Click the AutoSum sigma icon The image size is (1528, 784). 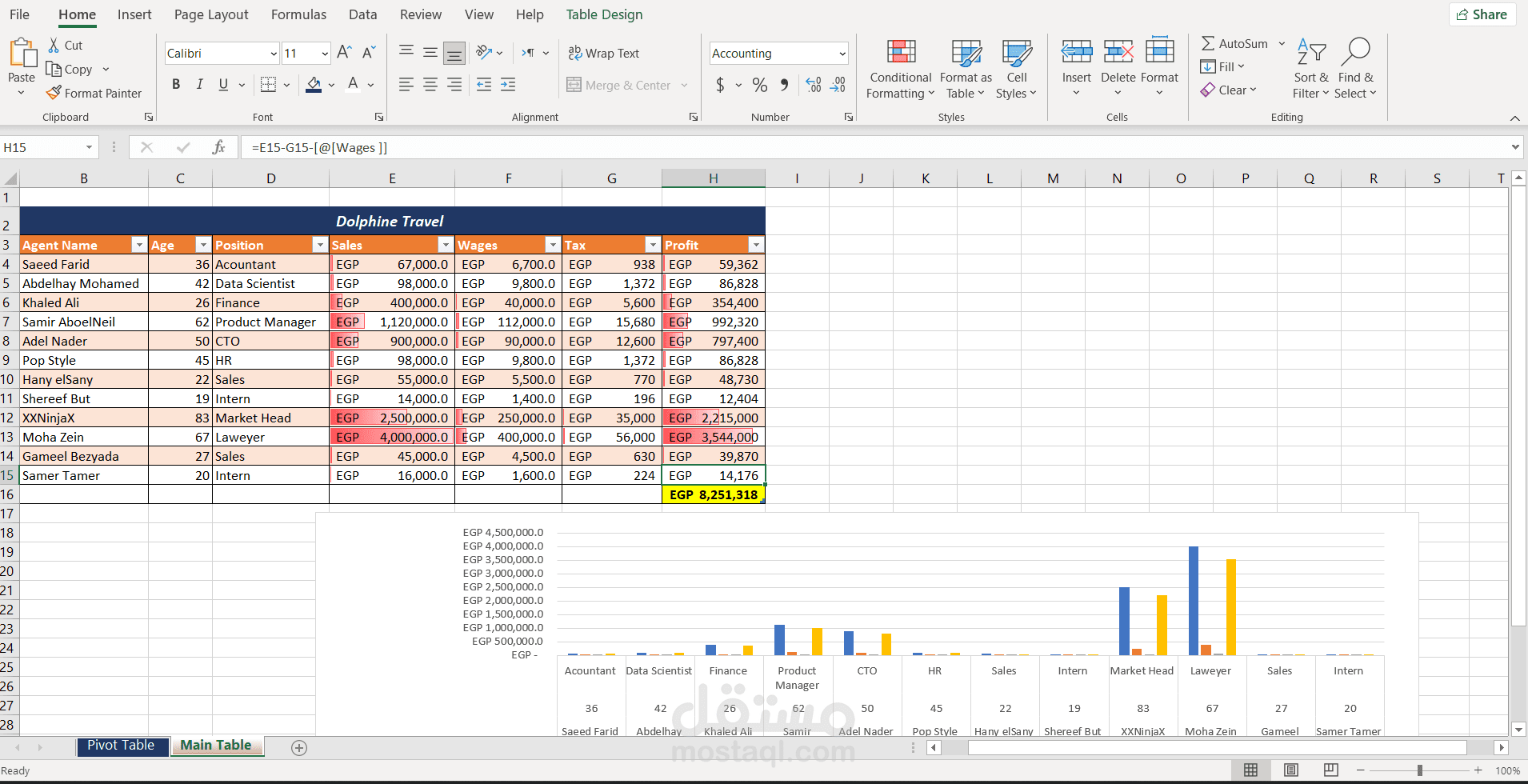pyautogui.click(x=1208, y=43)
